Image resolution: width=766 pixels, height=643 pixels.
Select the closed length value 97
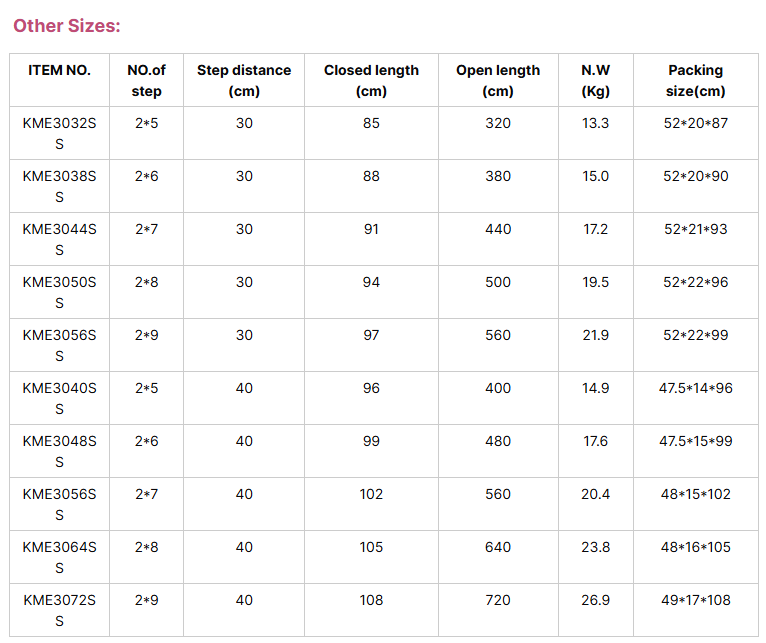coord(371,335)
